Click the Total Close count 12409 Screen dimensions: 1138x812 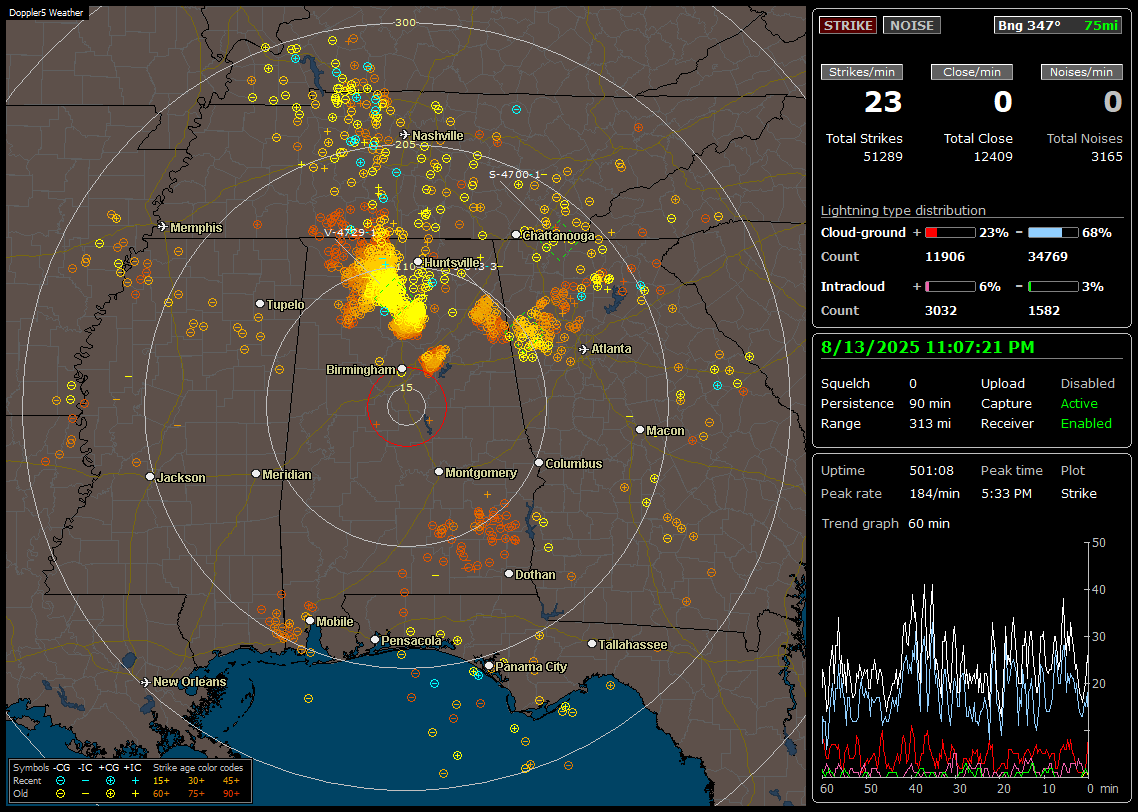[993, 157]
